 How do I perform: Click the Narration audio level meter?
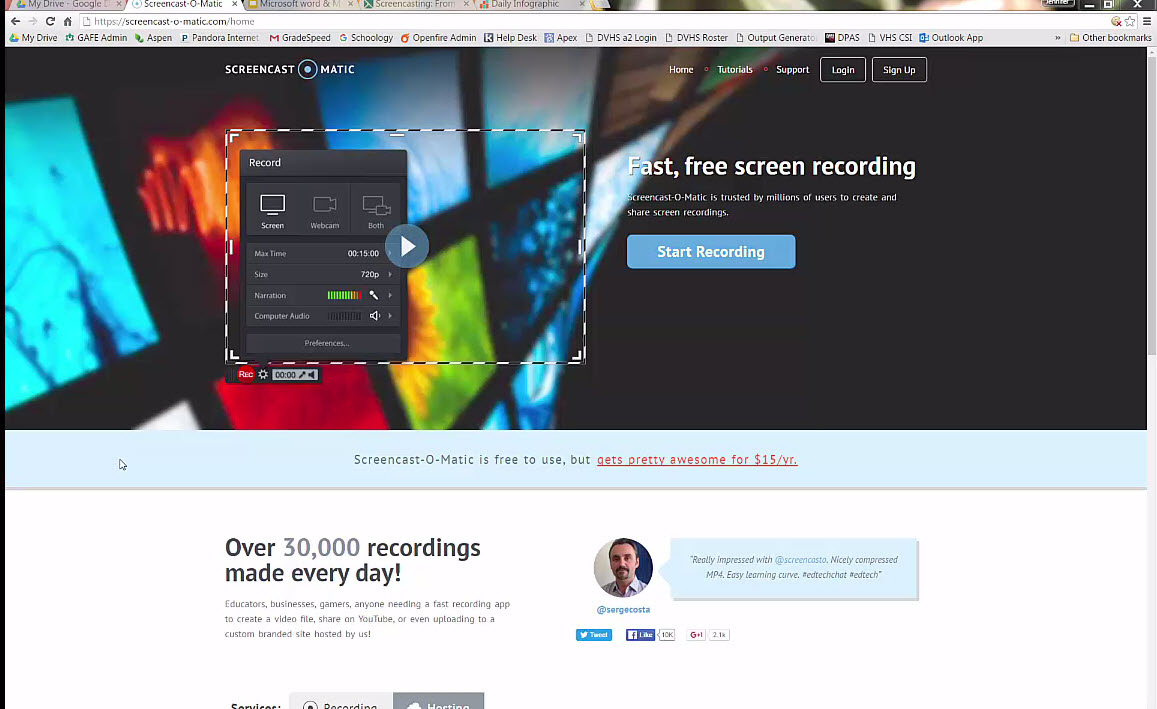pyautogui.click(x=344, y=295)
